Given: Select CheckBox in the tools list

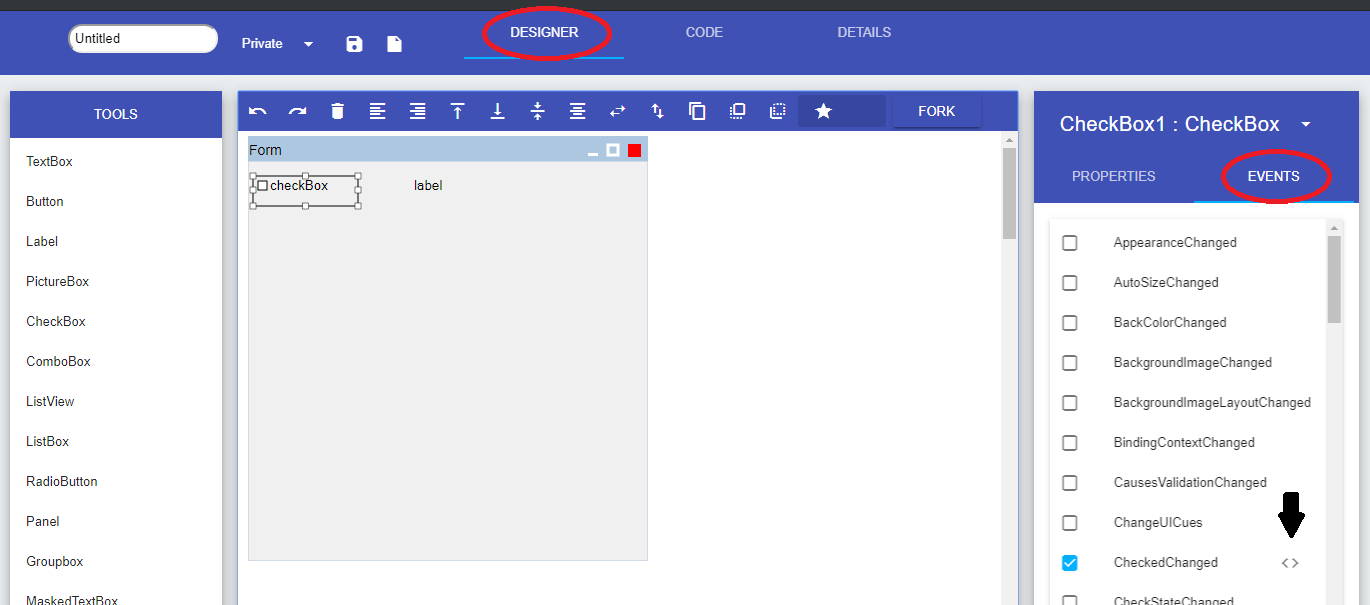Looking at the screenshot, I should point(56,322).
